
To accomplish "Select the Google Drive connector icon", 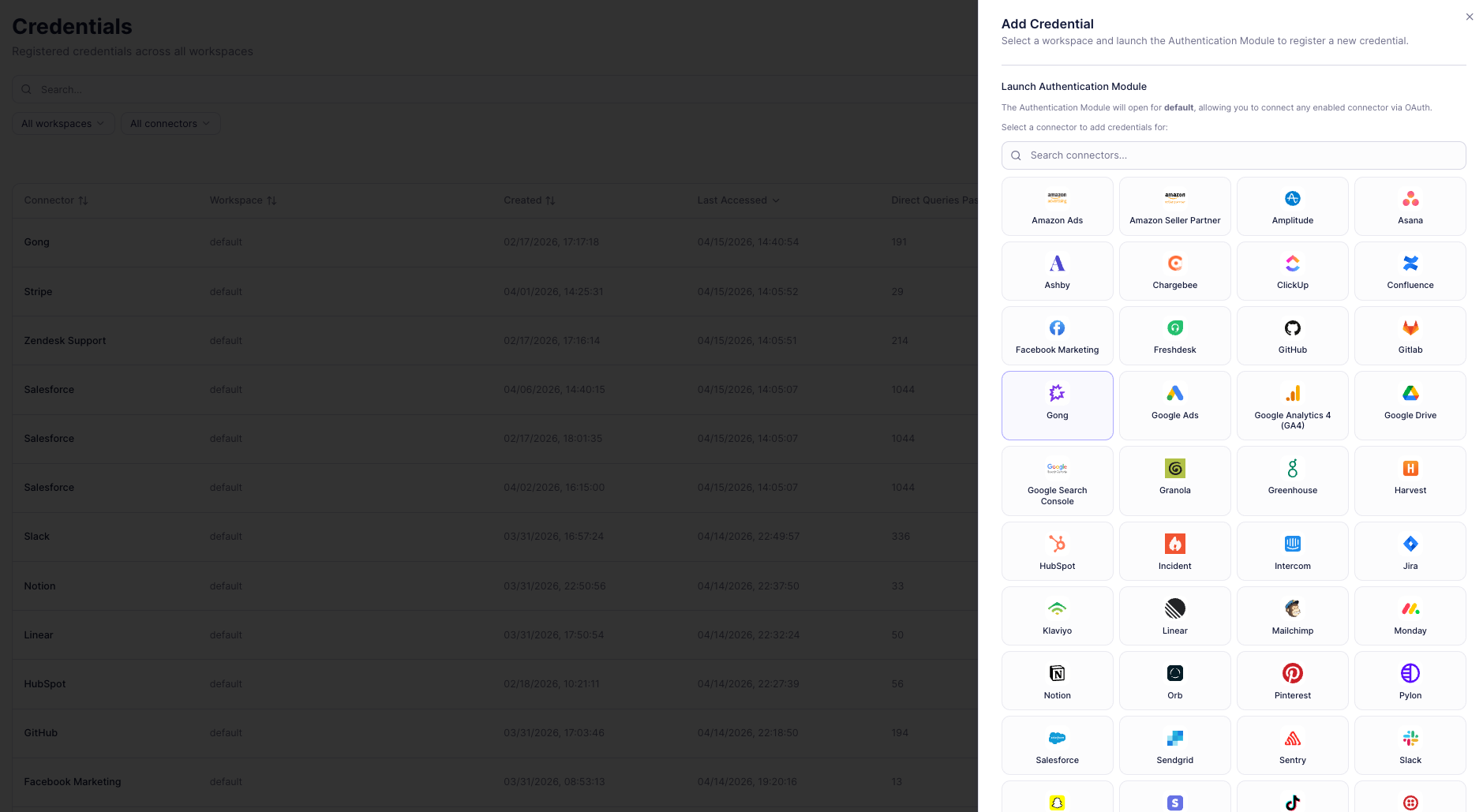I will (x=1410, y=393).
